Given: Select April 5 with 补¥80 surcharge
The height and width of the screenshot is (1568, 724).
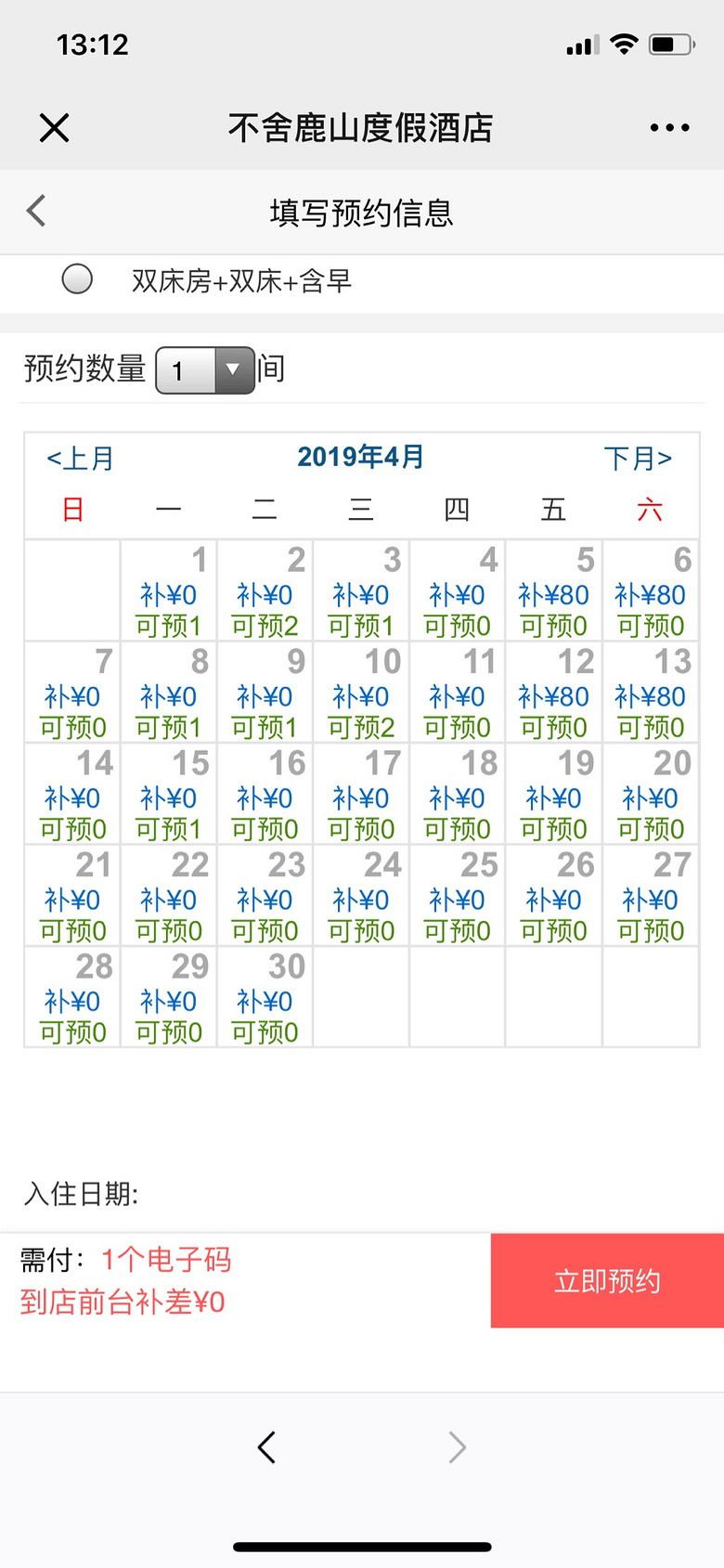Looking at the screenshot, I should [x=553, y=590].
